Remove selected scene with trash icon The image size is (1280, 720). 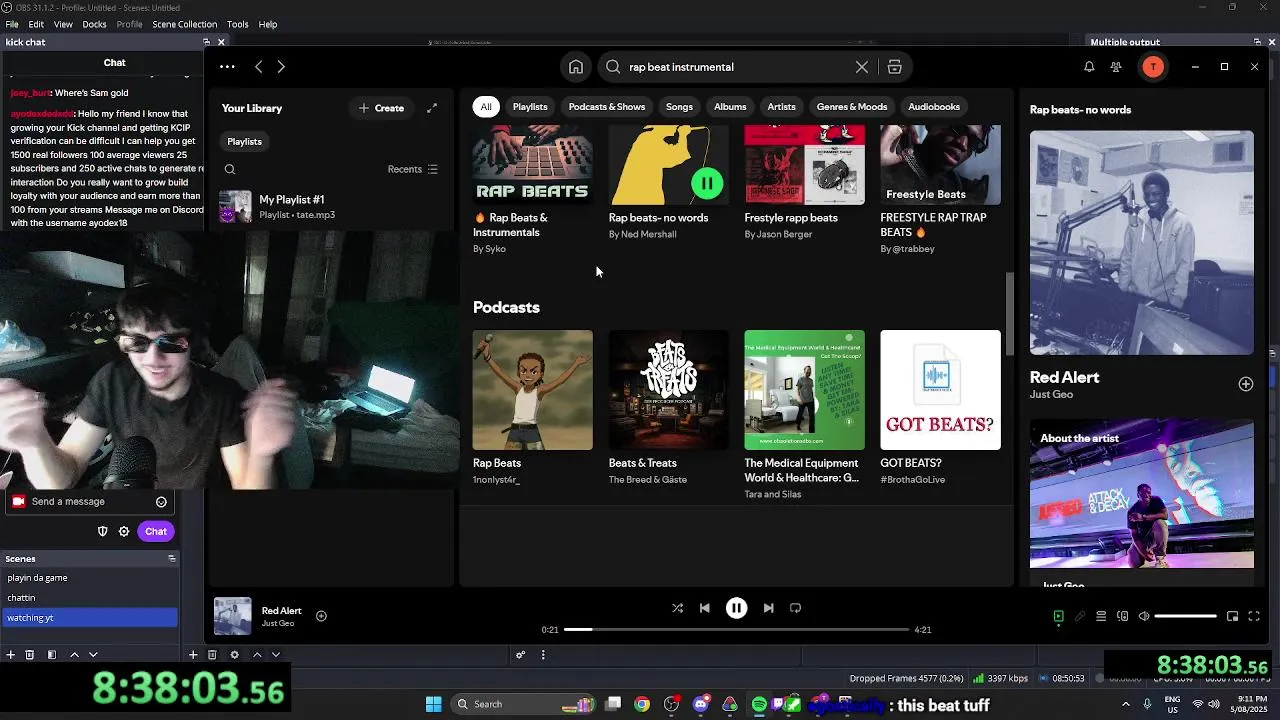pyautogui.click(x=29, y=655)
